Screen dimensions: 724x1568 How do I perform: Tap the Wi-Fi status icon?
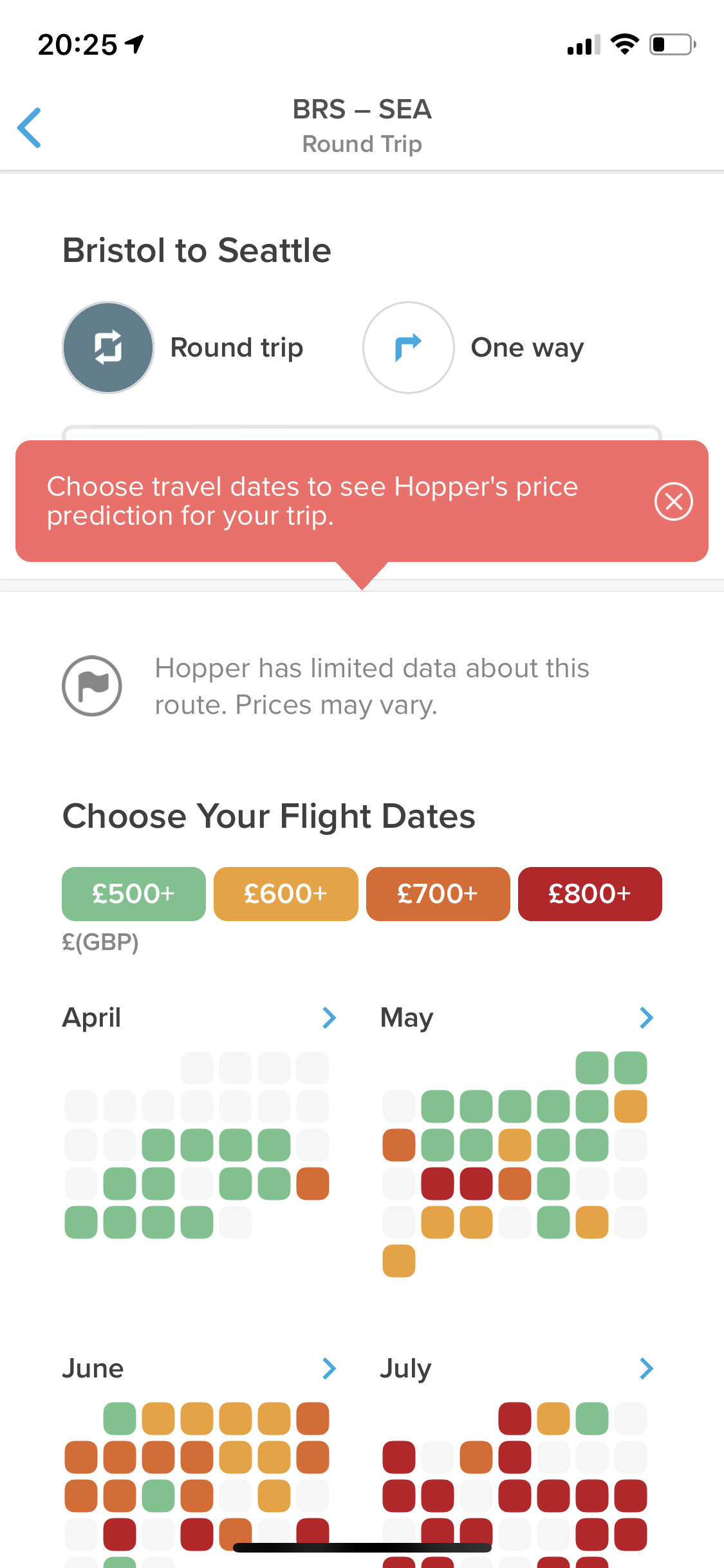coord(624,44)
